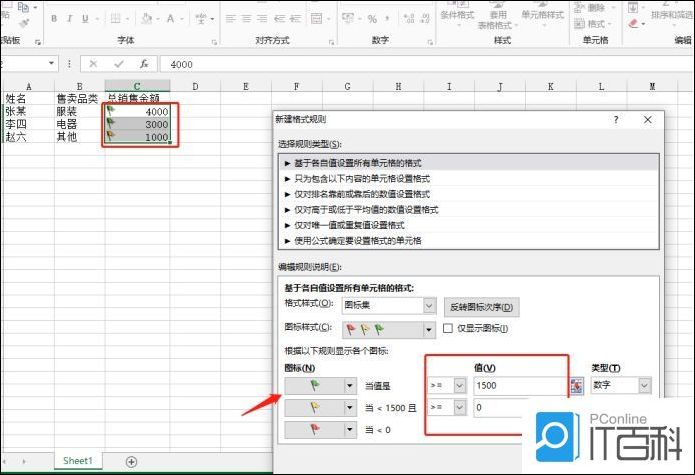The height and width of the screenshot is (475, 695).
Task: Click the accounting number format icon
Action: coord(348,19)
